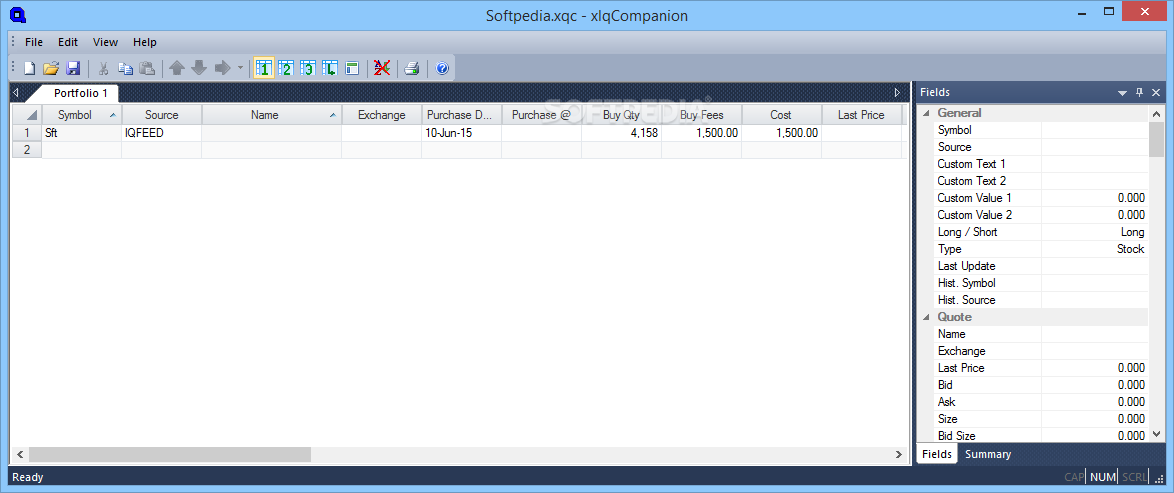Open Help via question mark icon

[442, 68]
